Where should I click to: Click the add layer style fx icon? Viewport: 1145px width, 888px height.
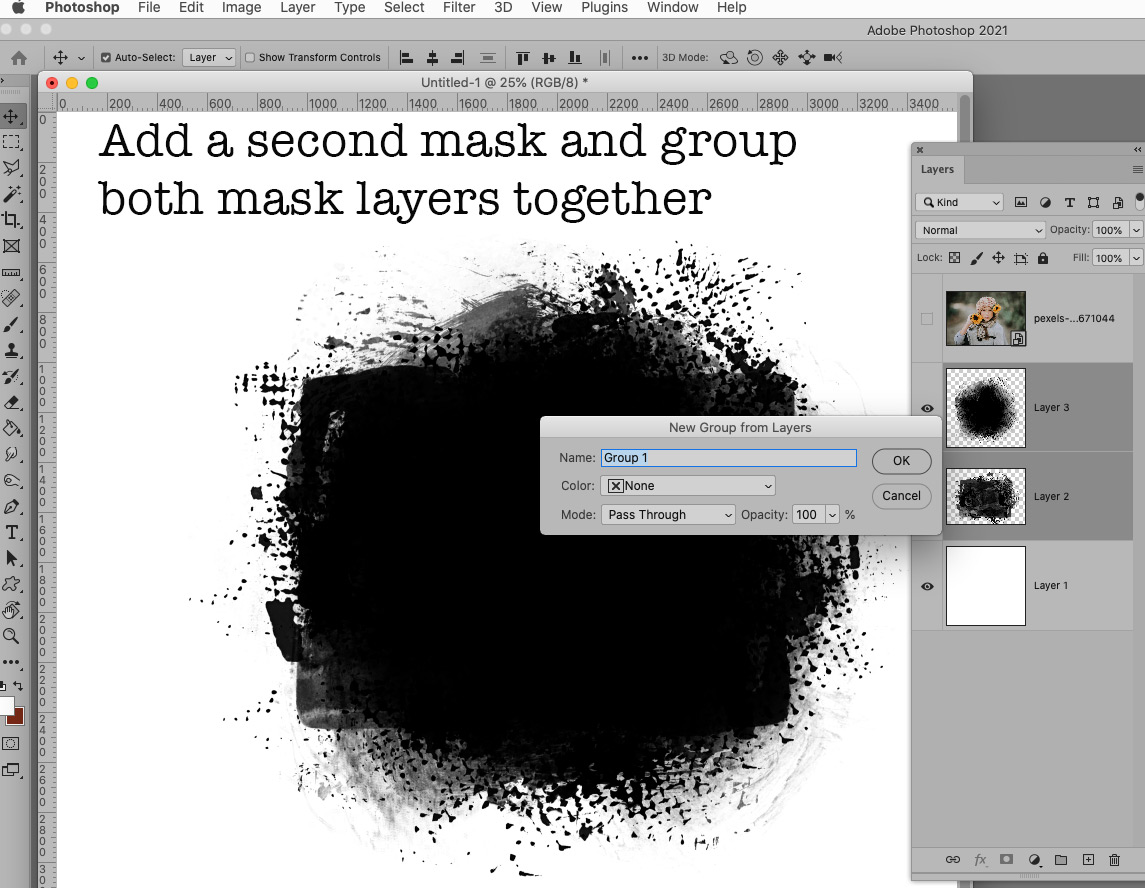click(x=980, y=860)
